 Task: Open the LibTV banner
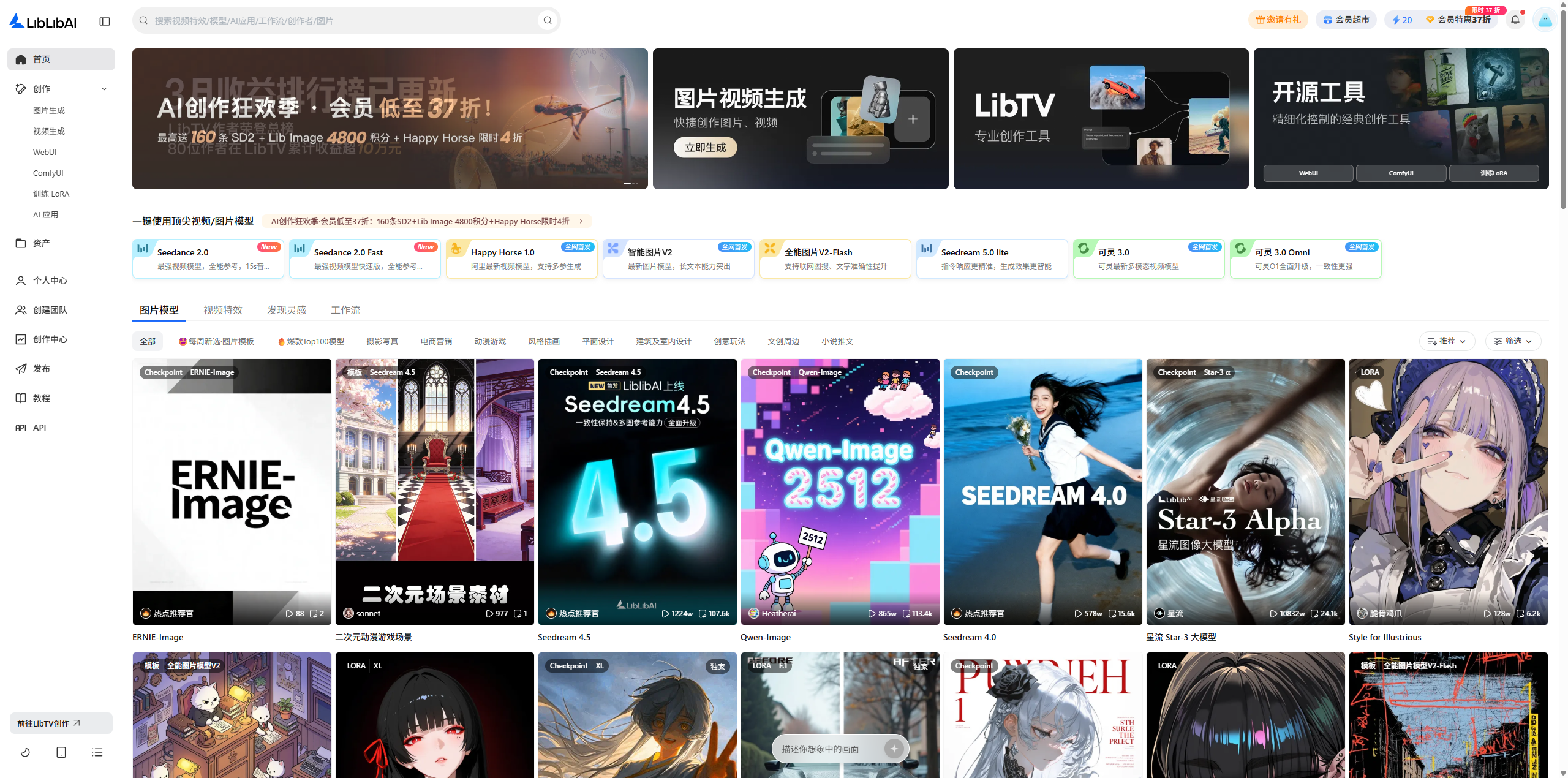(1101, 119)
